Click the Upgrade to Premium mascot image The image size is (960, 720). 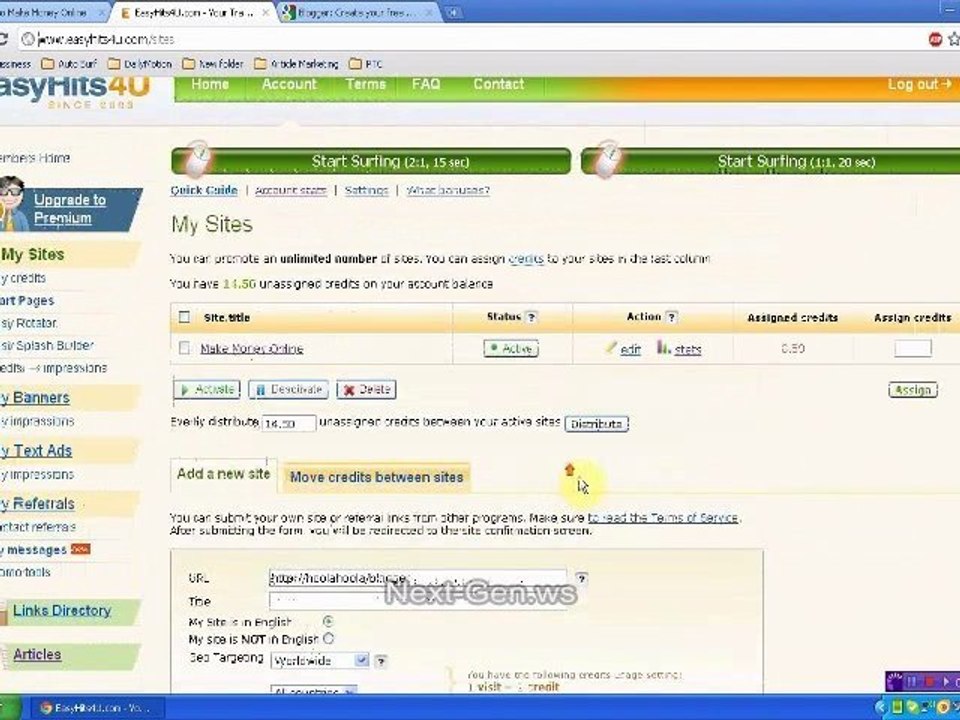[12, 203]
